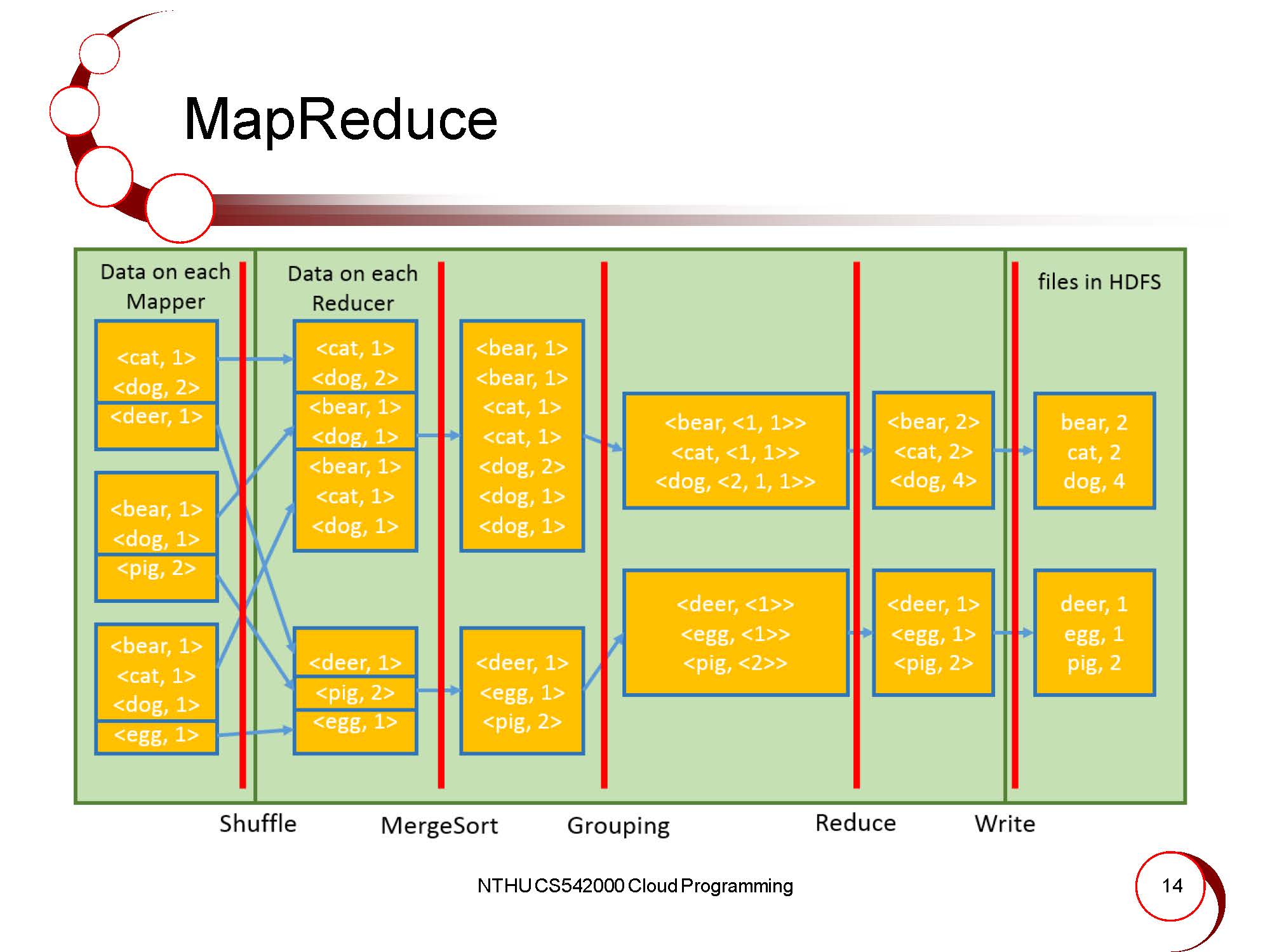Click the grouped box with <bear, <1, 1>>

[x=735, y=451]
